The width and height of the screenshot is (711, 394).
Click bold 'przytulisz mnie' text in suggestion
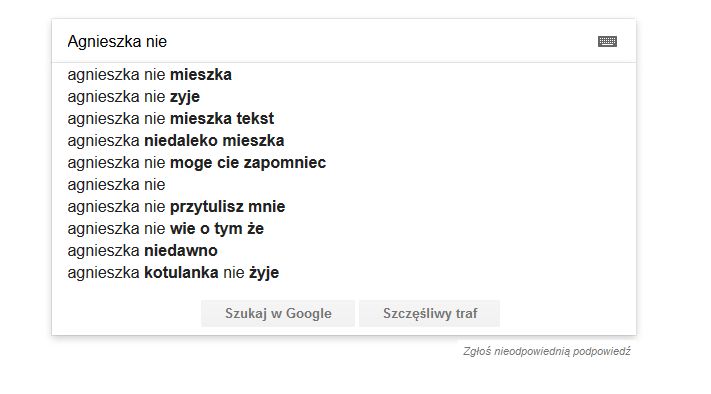click(x=228, y=207)
